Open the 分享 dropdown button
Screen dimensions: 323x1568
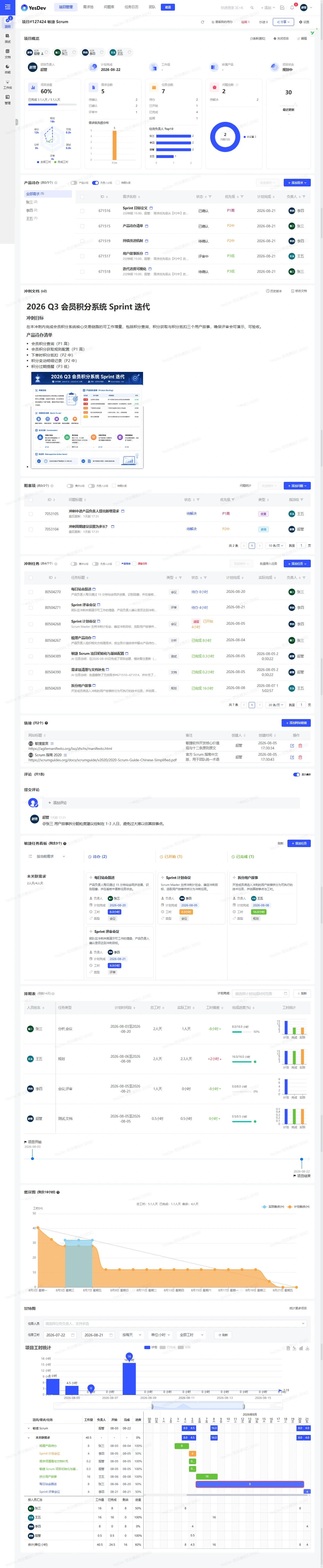283,22
